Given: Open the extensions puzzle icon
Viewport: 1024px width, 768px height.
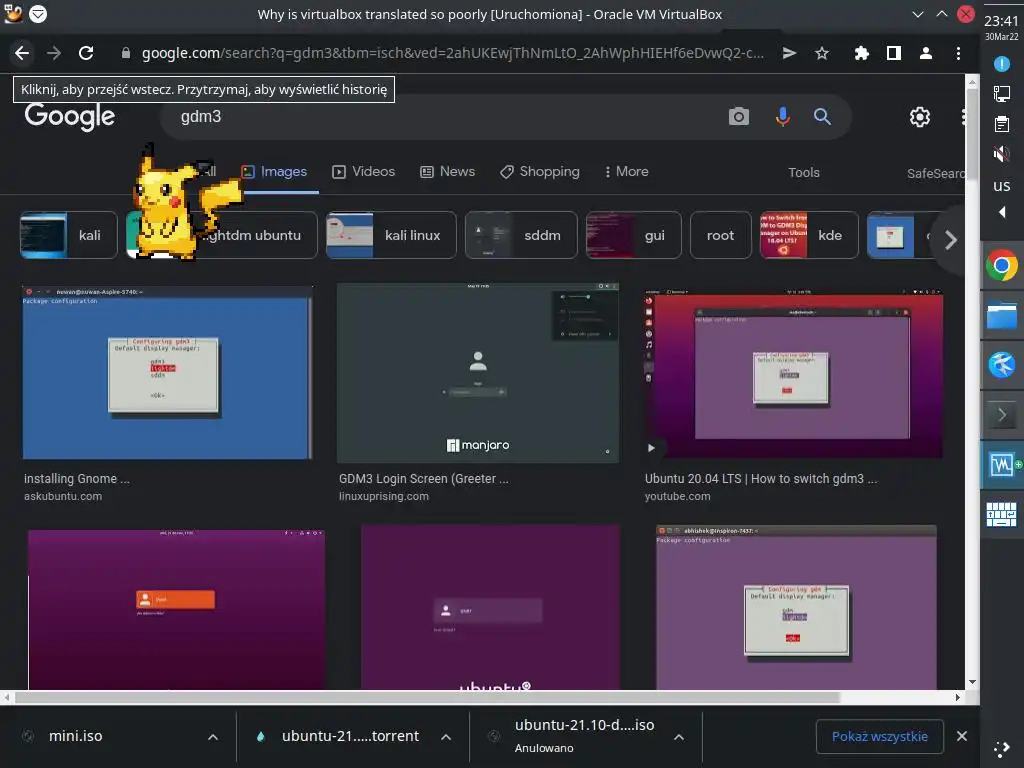Looking at the screenshot, I should (861, 53).
